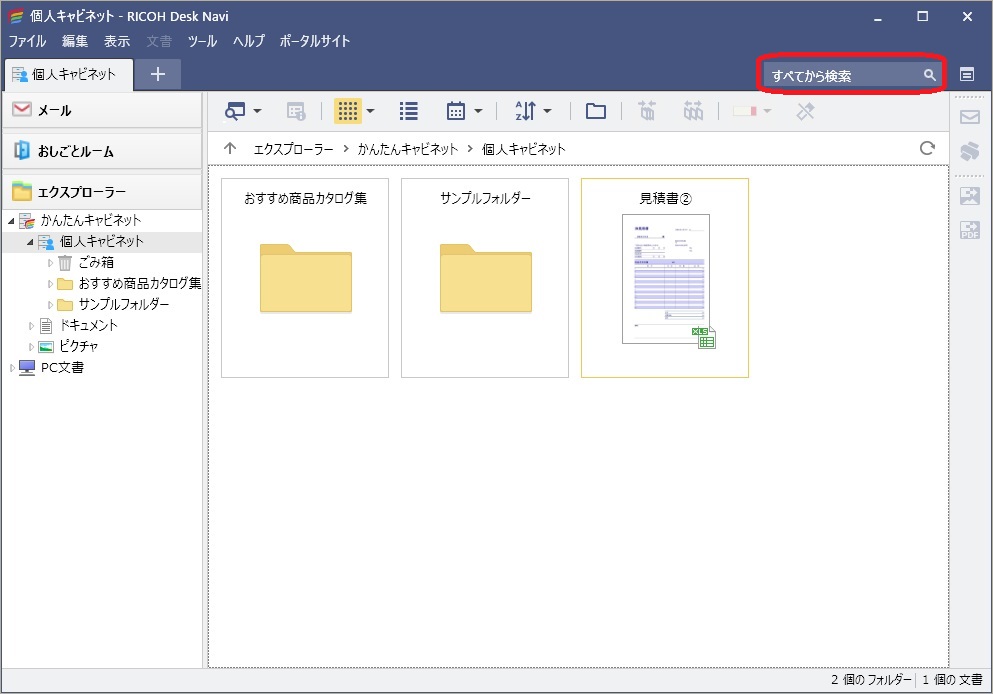This screenshot has height=694, width=993.
Task: Open the right panel toggle icon
Action: point(967,74)
